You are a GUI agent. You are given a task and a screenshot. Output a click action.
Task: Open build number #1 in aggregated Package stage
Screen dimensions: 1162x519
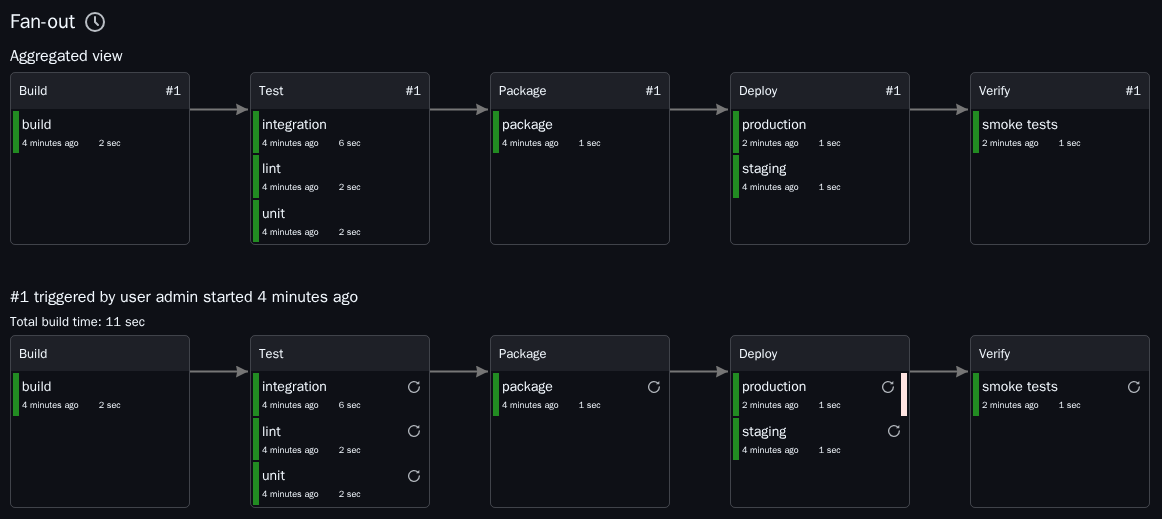tap(653, 90)
